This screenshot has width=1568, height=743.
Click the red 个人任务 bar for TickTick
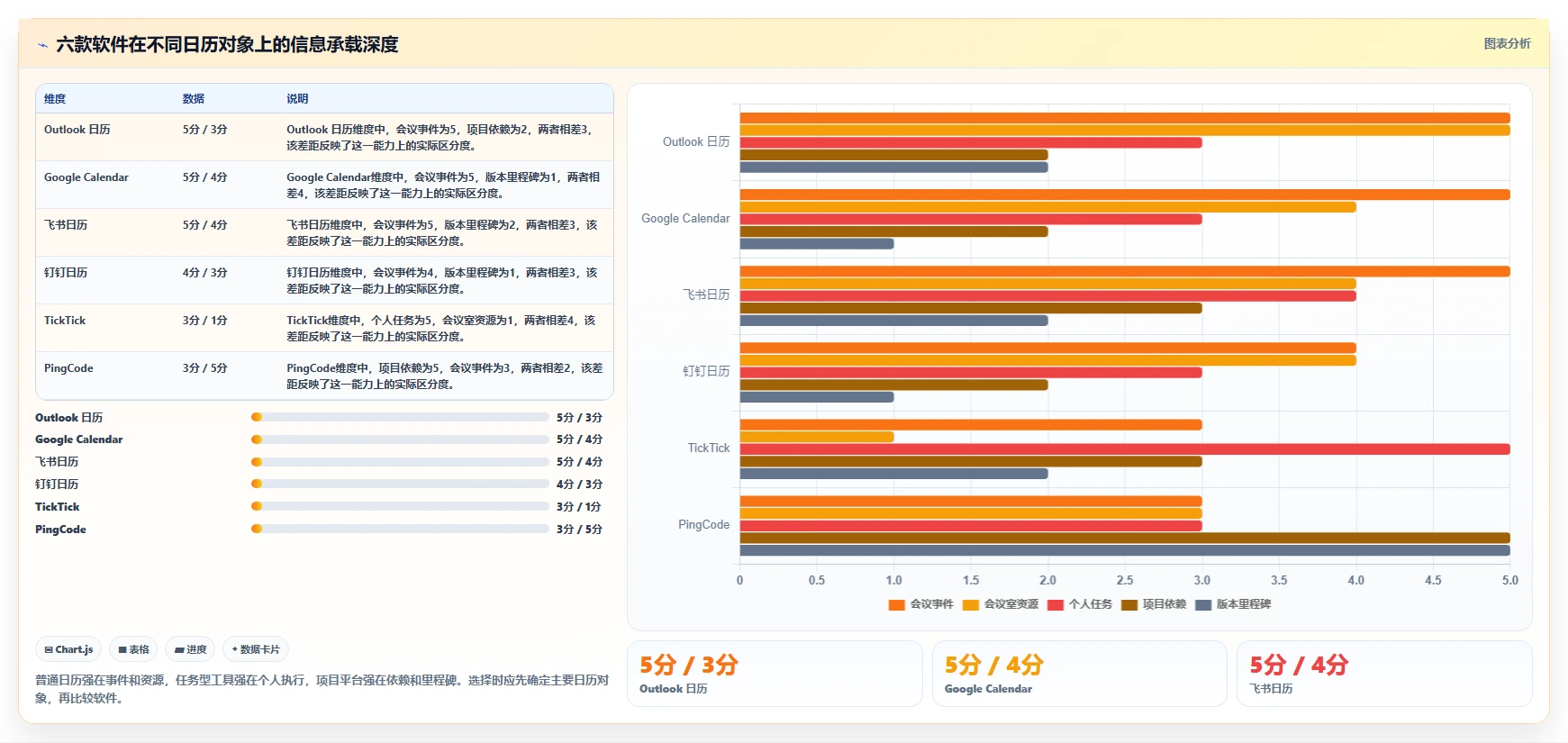coord(1125,449)
